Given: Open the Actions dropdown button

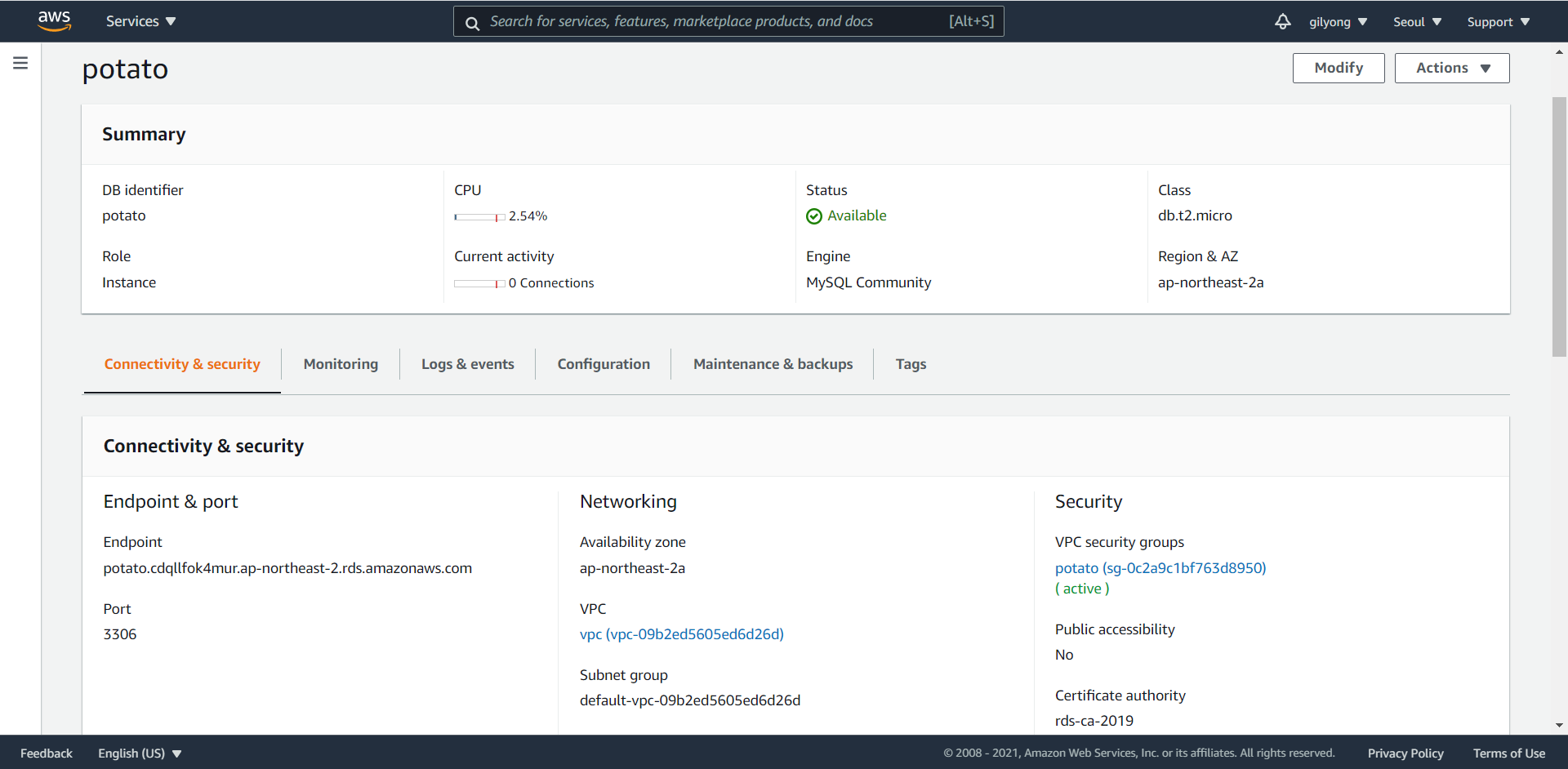Looking at the screenshot, I should pos(1451,68).
